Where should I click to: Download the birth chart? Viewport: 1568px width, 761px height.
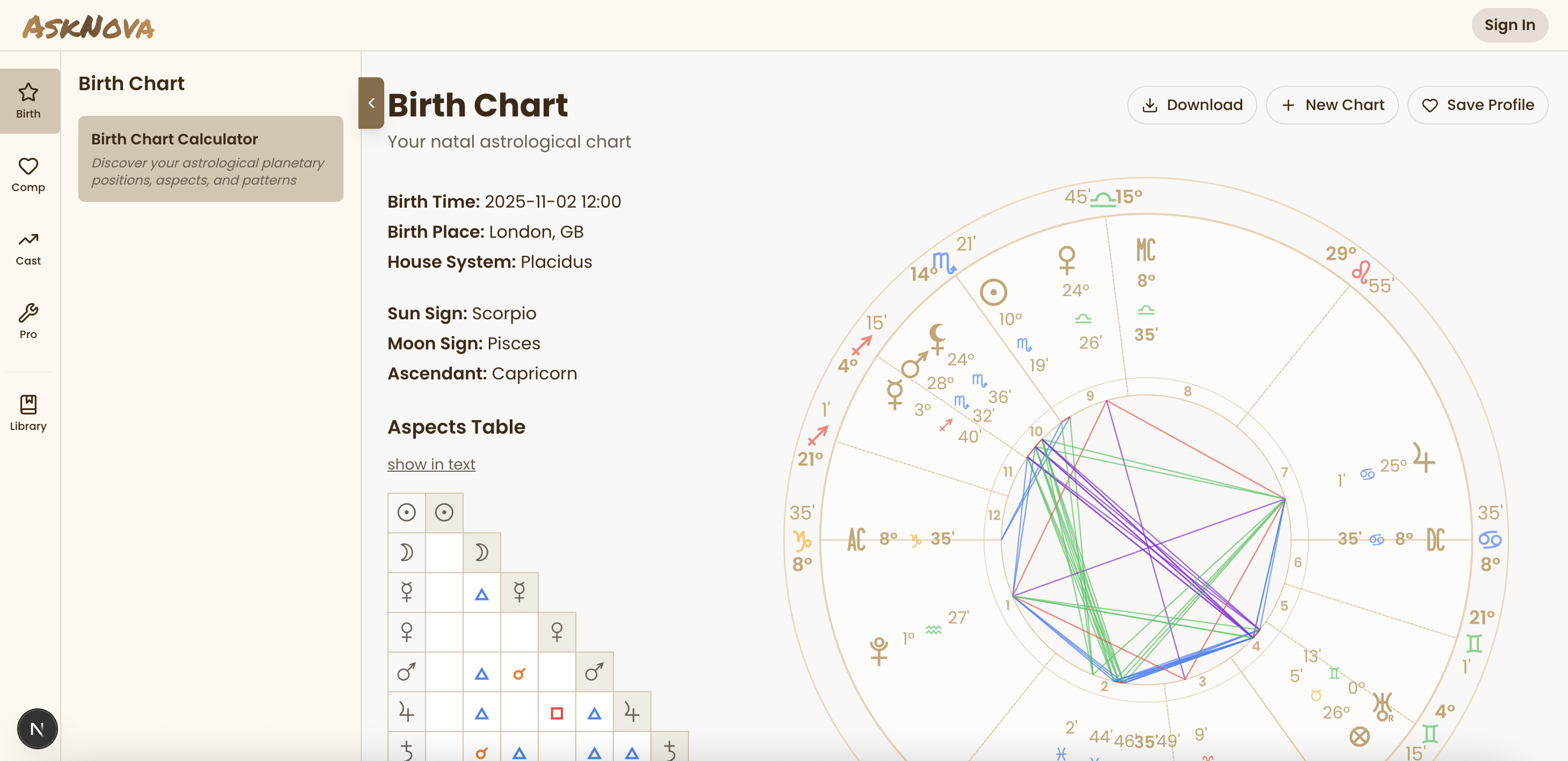1192,105
